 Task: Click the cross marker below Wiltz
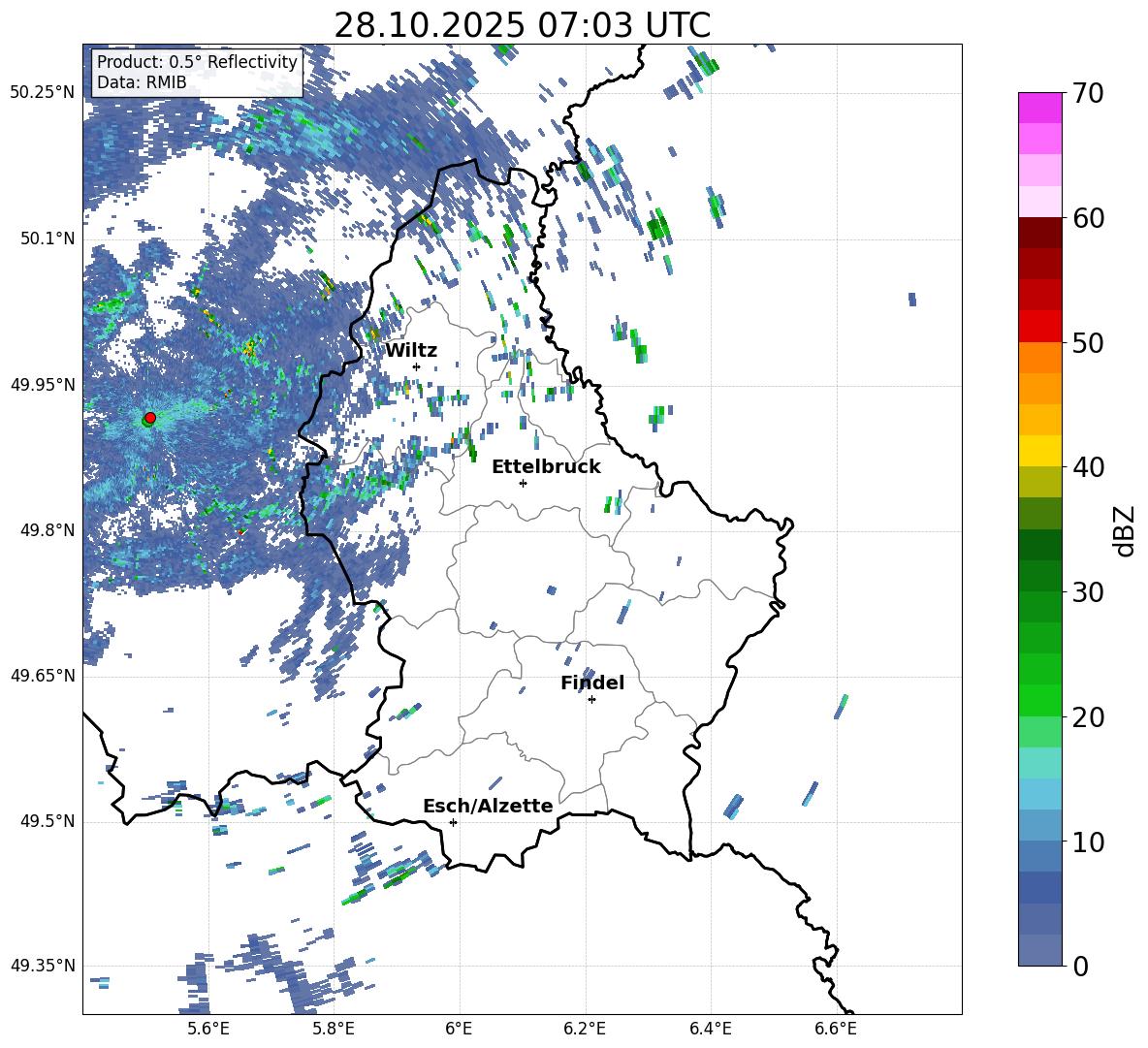[417, 366]
